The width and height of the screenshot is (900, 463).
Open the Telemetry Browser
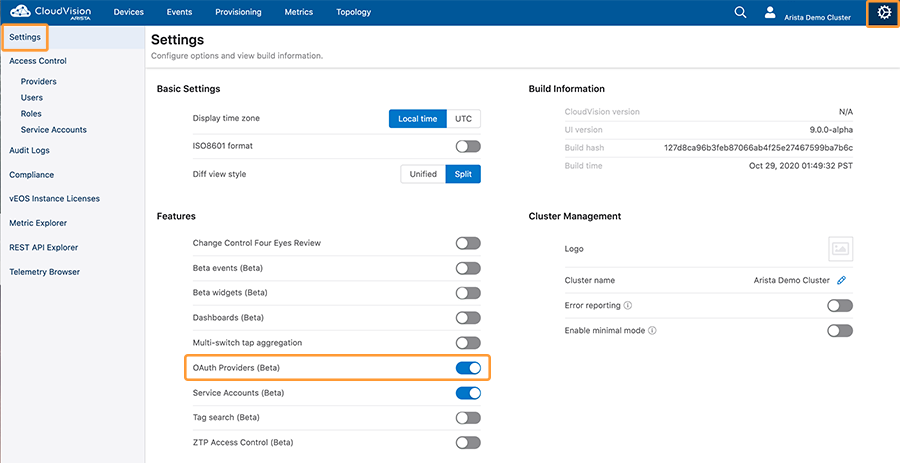coord(44,272)
